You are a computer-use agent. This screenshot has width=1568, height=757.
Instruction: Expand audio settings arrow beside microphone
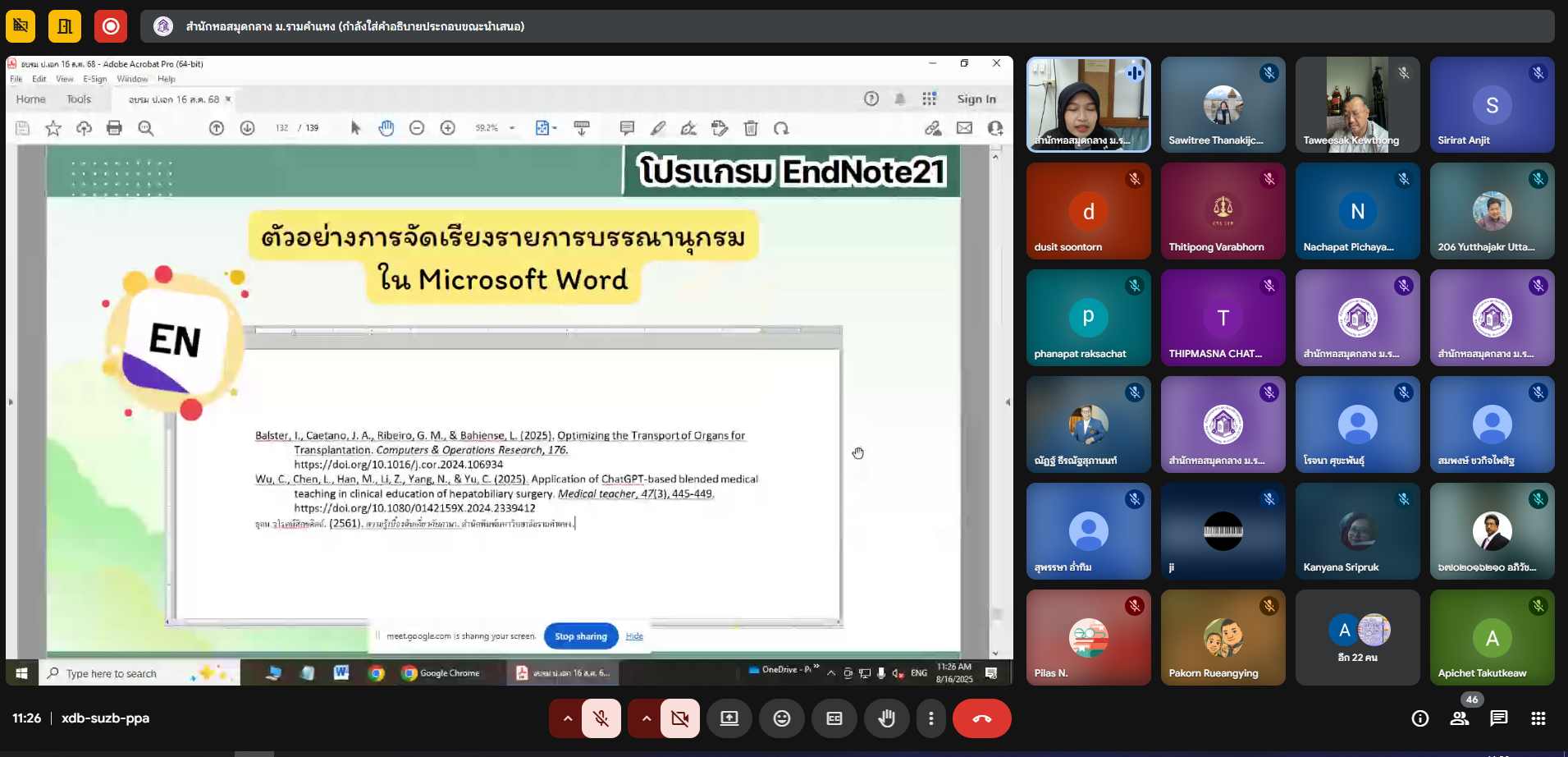(x=567, y=718)
